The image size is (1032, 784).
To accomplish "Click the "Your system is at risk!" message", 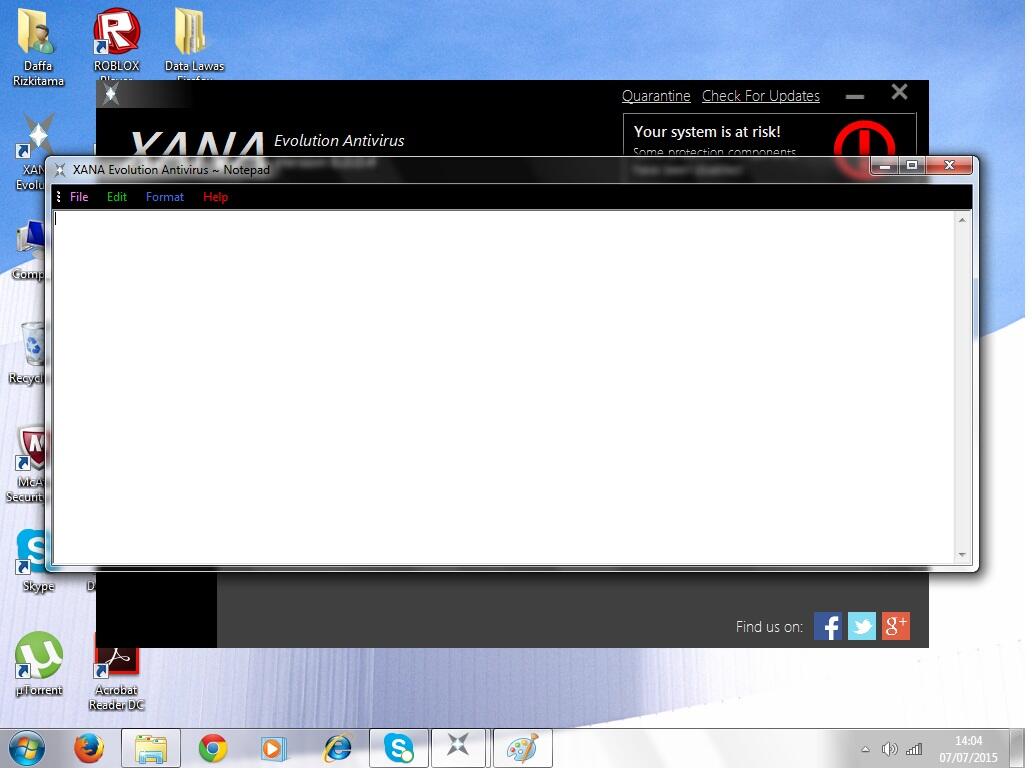I will coord(707,132).
